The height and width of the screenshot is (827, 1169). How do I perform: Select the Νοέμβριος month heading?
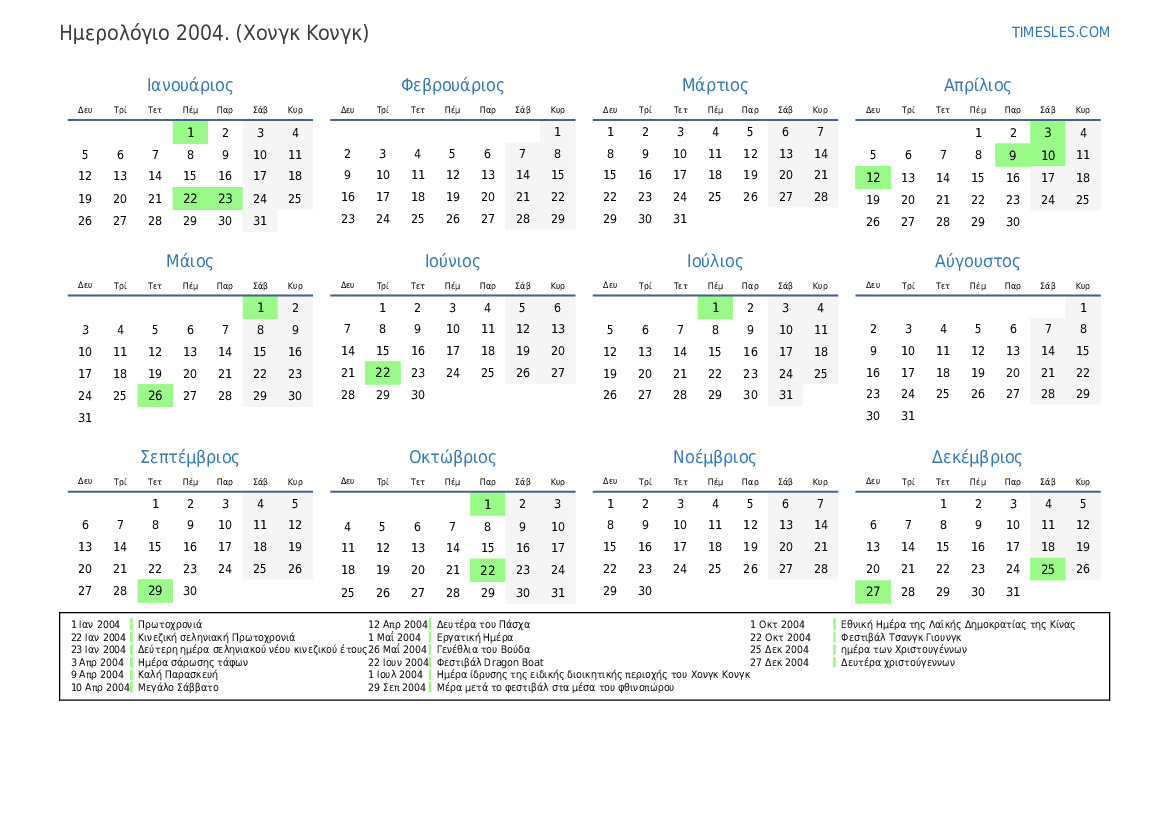click(714, 457)
